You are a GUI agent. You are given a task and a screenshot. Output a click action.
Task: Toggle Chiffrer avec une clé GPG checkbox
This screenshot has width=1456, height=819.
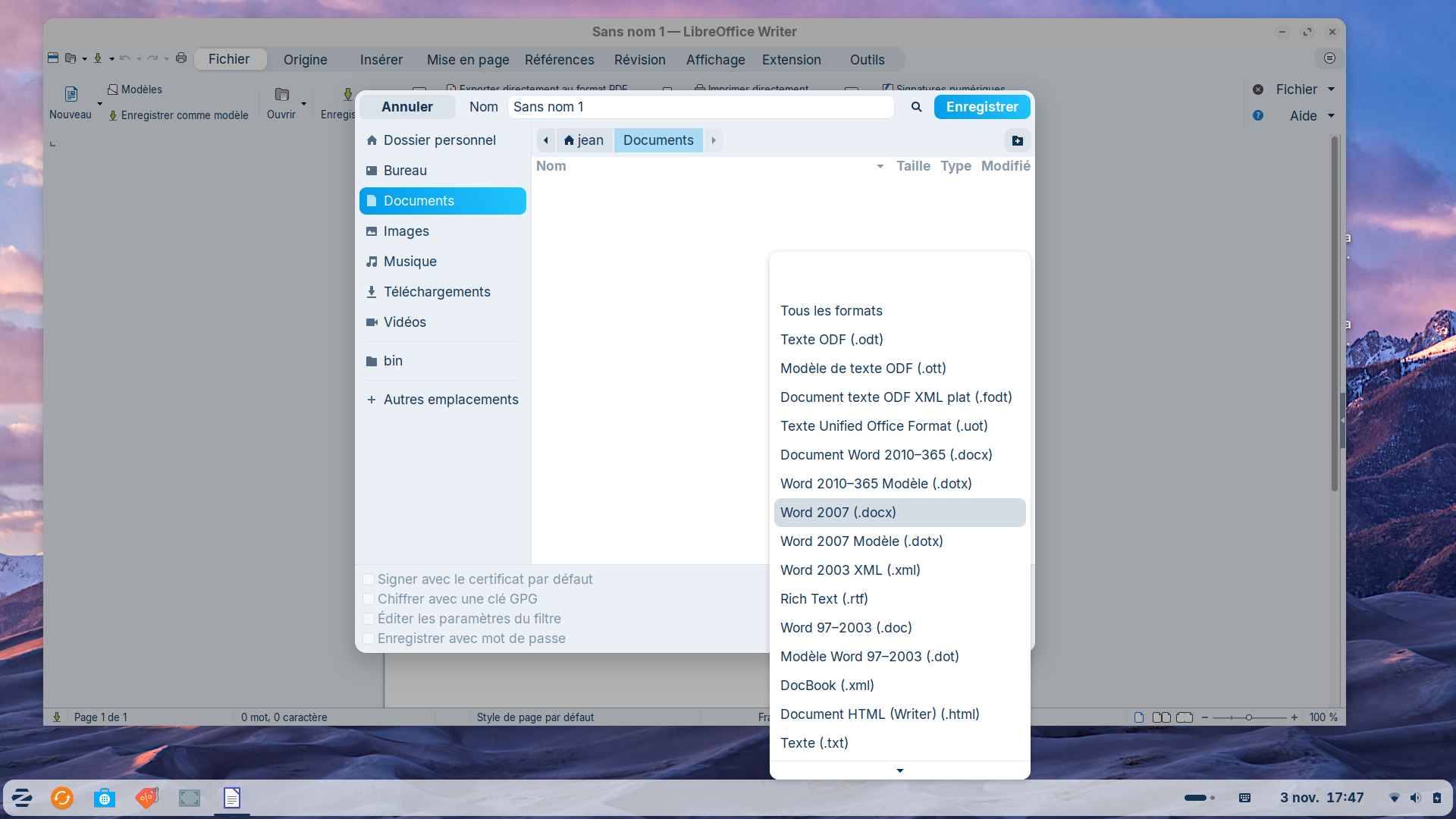tap(369, 599)
